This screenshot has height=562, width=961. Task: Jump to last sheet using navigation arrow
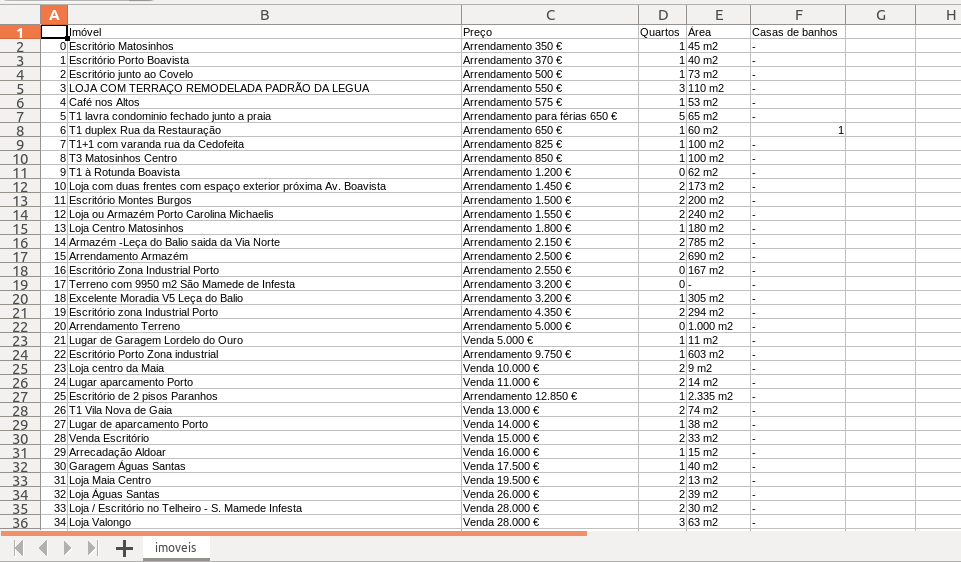[93, 548]
